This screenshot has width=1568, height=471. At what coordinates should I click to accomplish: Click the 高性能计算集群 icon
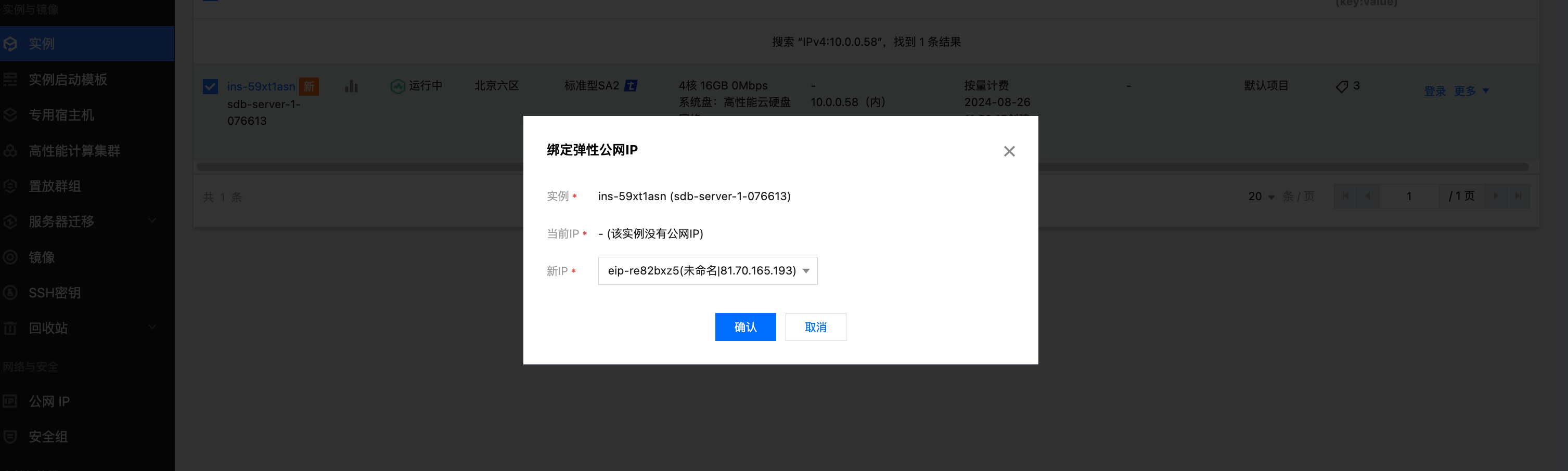pyautogui.click(x=10, y=150)
